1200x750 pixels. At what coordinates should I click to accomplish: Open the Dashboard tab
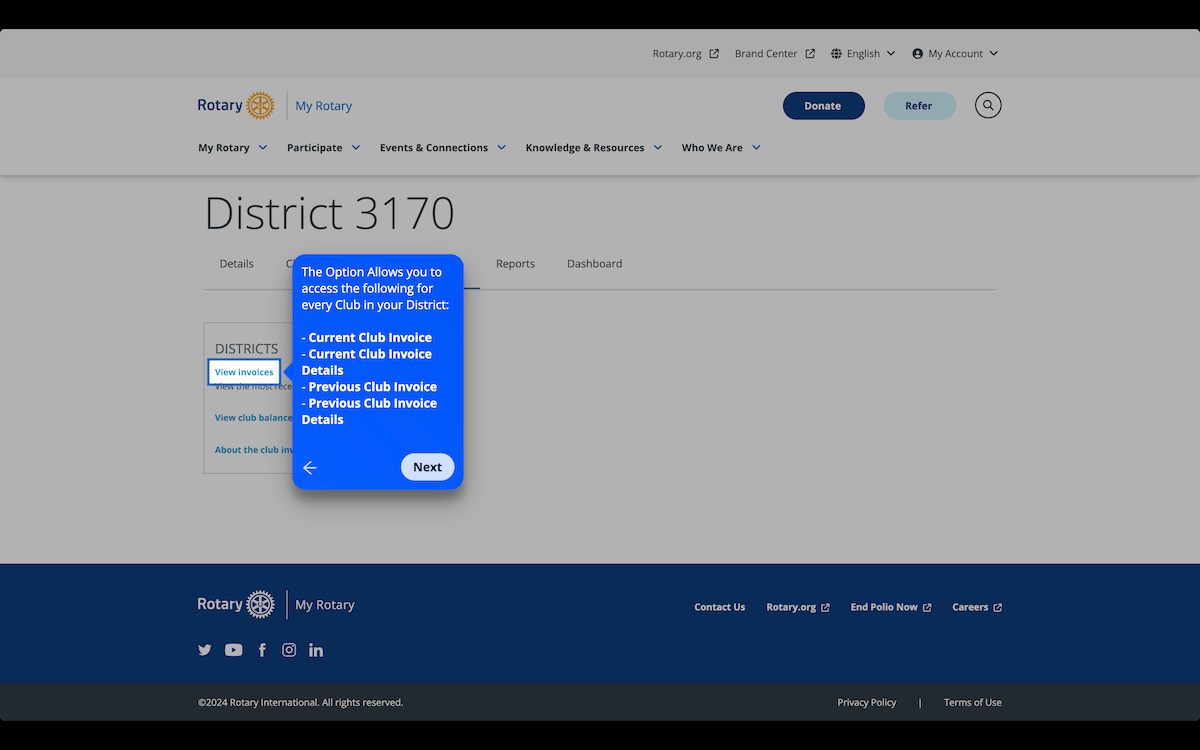tap(594, 264)
